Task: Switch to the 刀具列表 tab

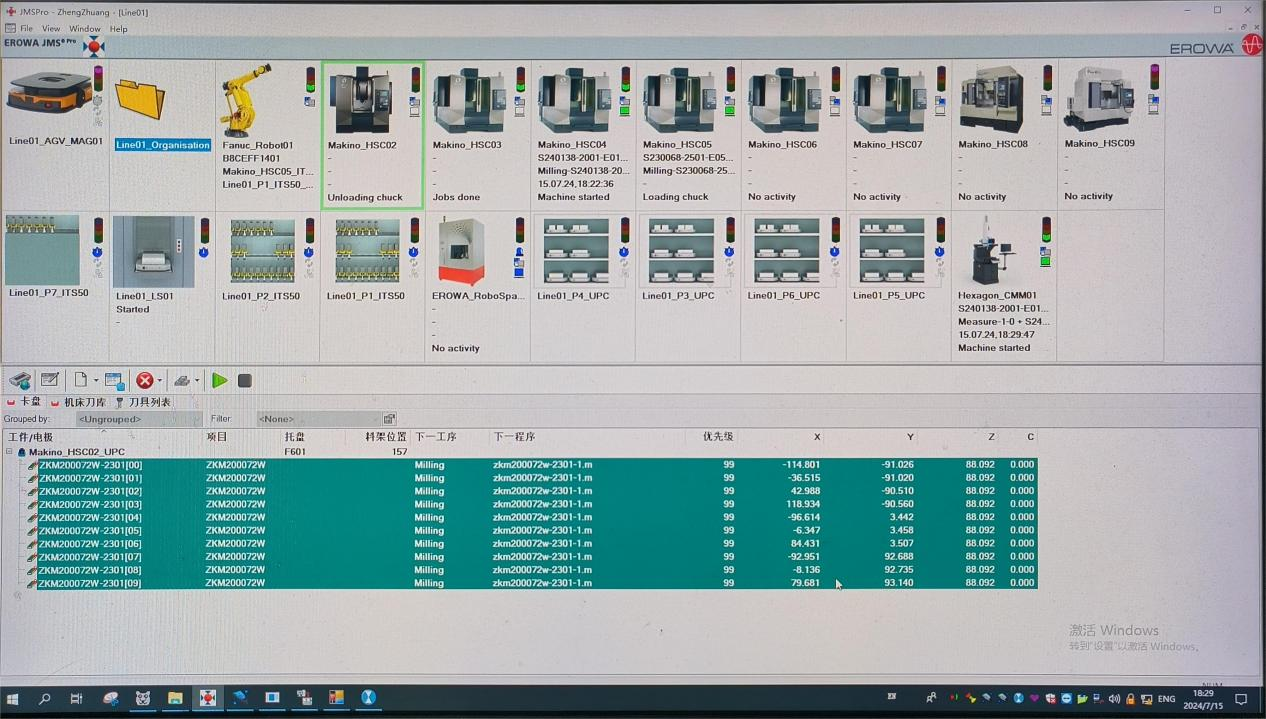Action: click(144, 402)
